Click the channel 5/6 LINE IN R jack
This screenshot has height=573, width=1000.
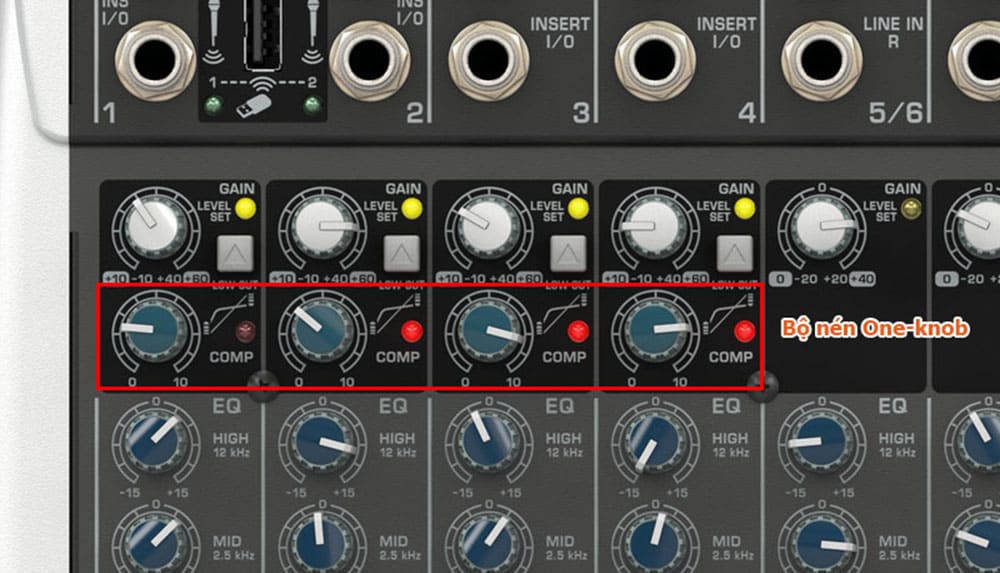coord(821,61)
